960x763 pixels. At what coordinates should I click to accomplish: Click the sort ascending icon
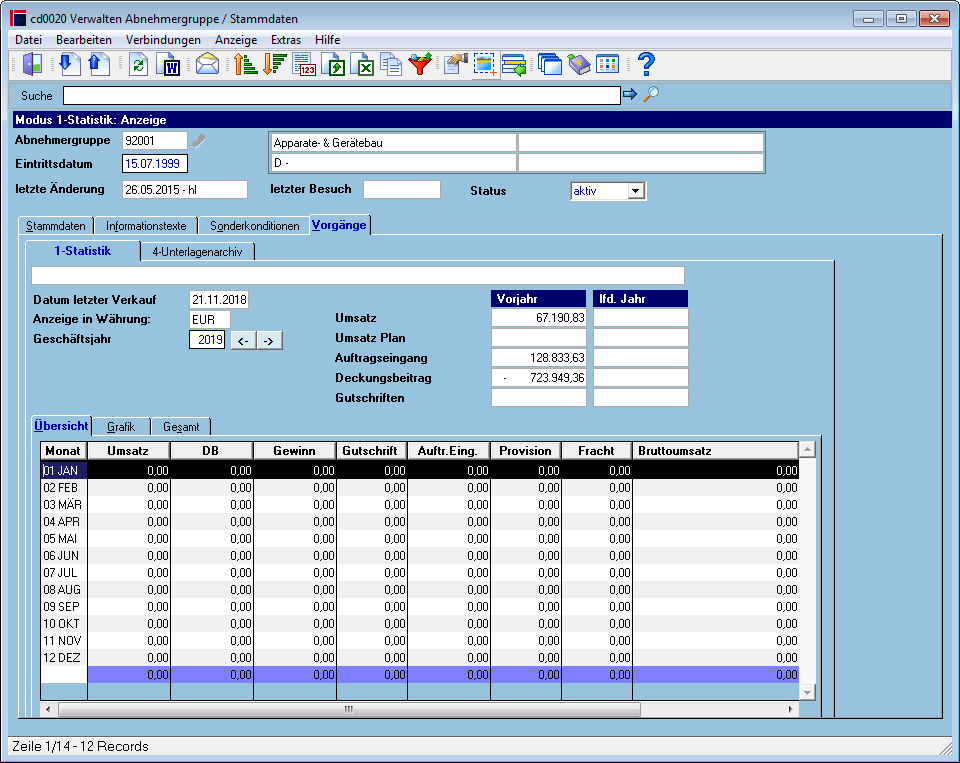click(x=245, y=64)
